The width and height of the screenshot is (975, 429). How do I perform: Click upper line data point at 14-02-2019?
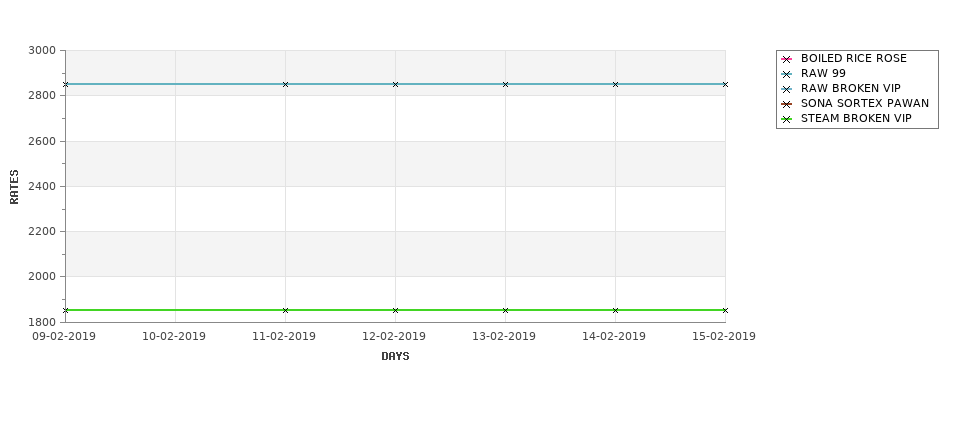pyautogui.click(x=616, y=85)
